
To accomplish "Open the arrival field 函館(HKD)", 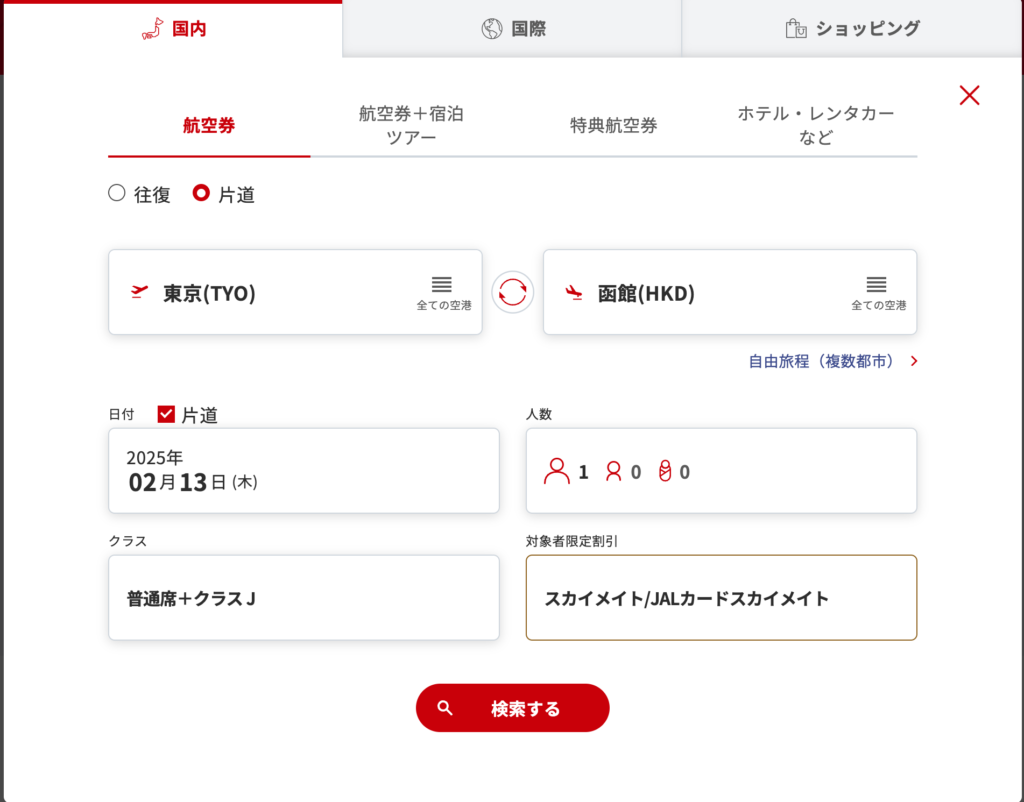I will (x=729, y=292).
